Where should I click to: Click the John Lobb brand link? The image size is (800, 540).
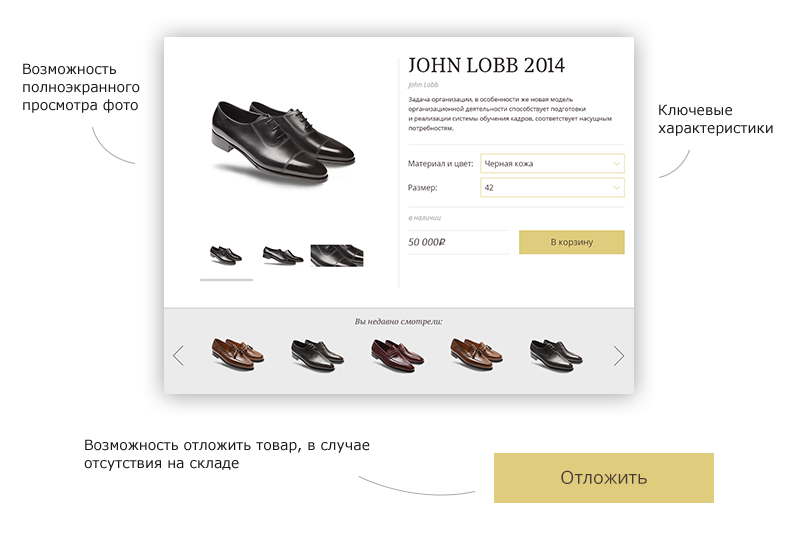click(423, 85)
